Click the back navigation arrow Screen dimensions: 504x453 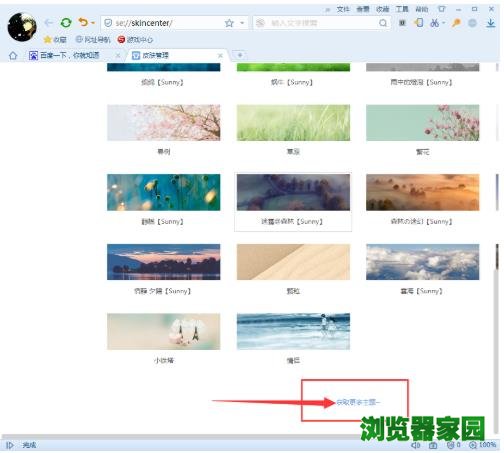point(49,23)
